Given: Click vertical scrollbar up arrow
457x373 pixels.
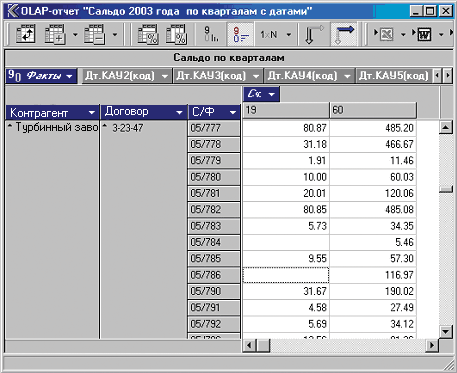Looking at the screenshot, I should (x=446, y=127).
